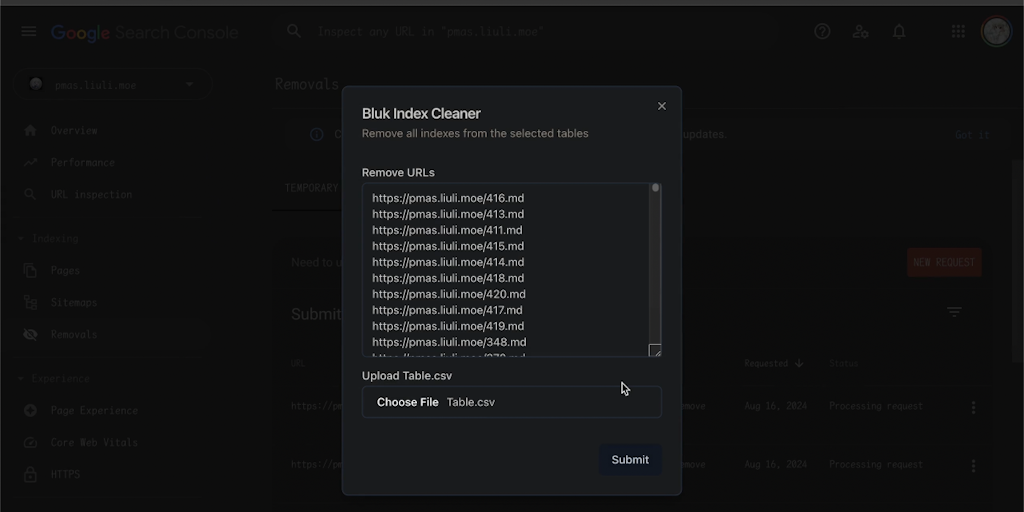Click the New Request button
Image resolution: width=1024 pixels, height=512 pixels.
click(x=944, y=262)
